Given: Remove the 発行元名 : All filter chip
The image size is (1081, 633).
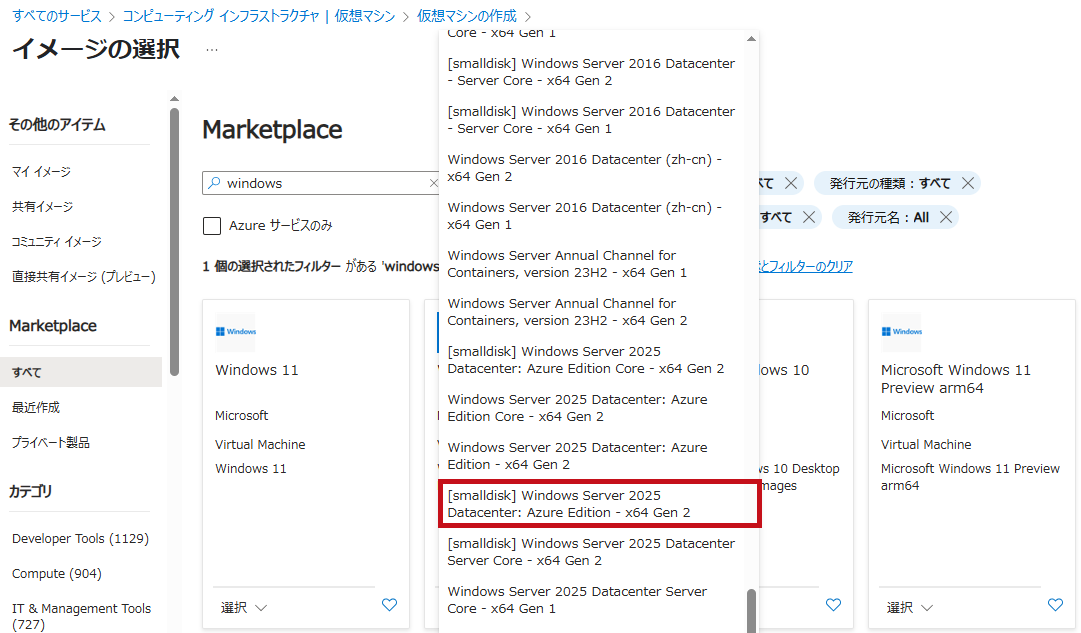Looking at the screenshot, I should coord(946,217).
